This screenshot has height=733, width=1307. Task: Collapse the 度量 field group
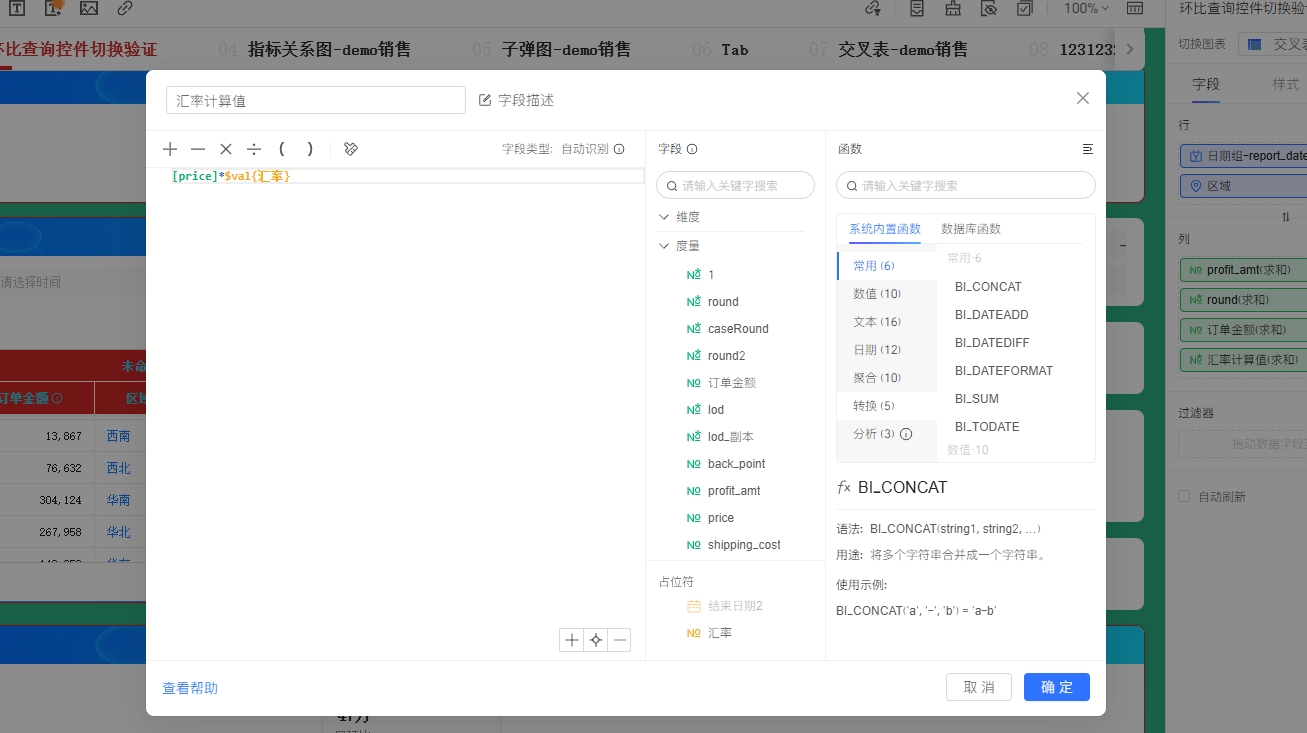[x=665, y=245]
